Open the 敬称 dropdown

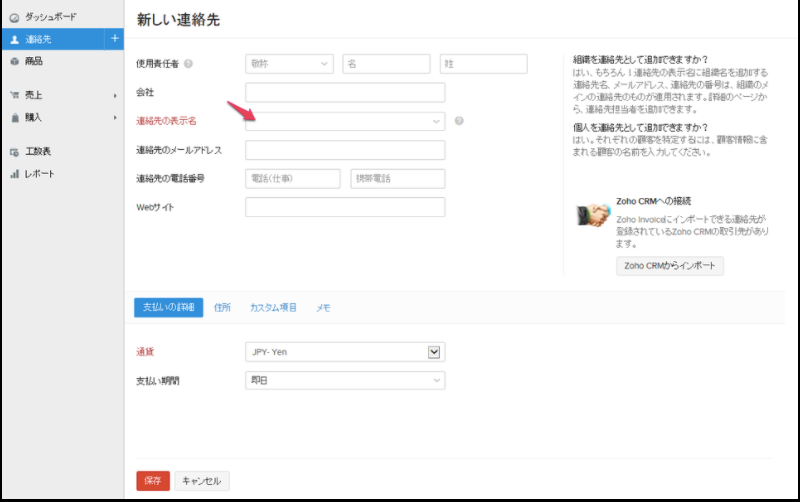click(x=288, y=64)
